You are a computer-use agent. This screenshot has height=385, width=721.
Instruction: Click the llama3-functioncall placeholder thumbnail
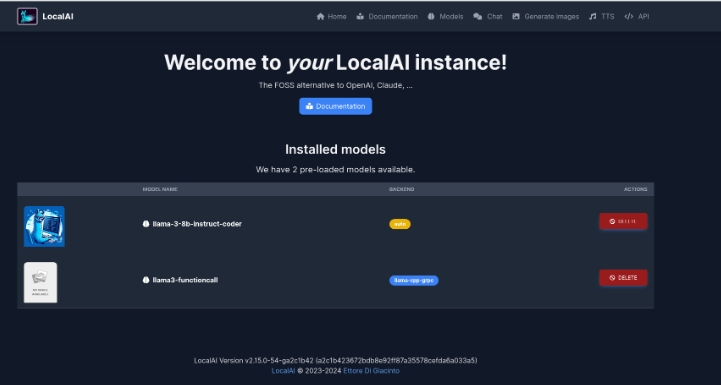40,282
